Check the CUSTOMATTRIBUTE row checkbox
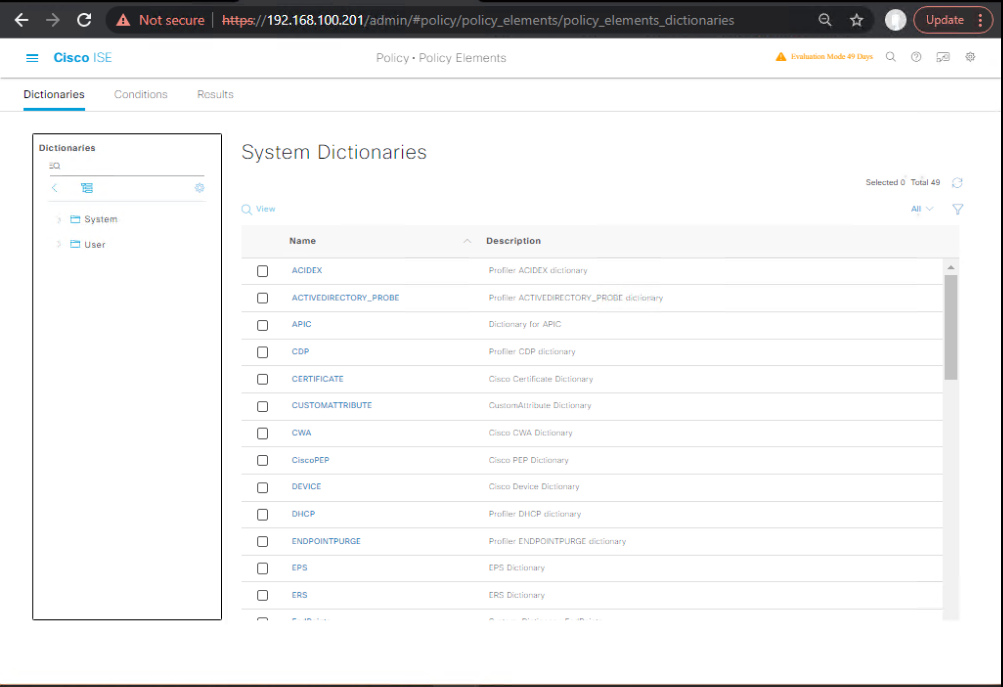 click(x=262, y=406)
